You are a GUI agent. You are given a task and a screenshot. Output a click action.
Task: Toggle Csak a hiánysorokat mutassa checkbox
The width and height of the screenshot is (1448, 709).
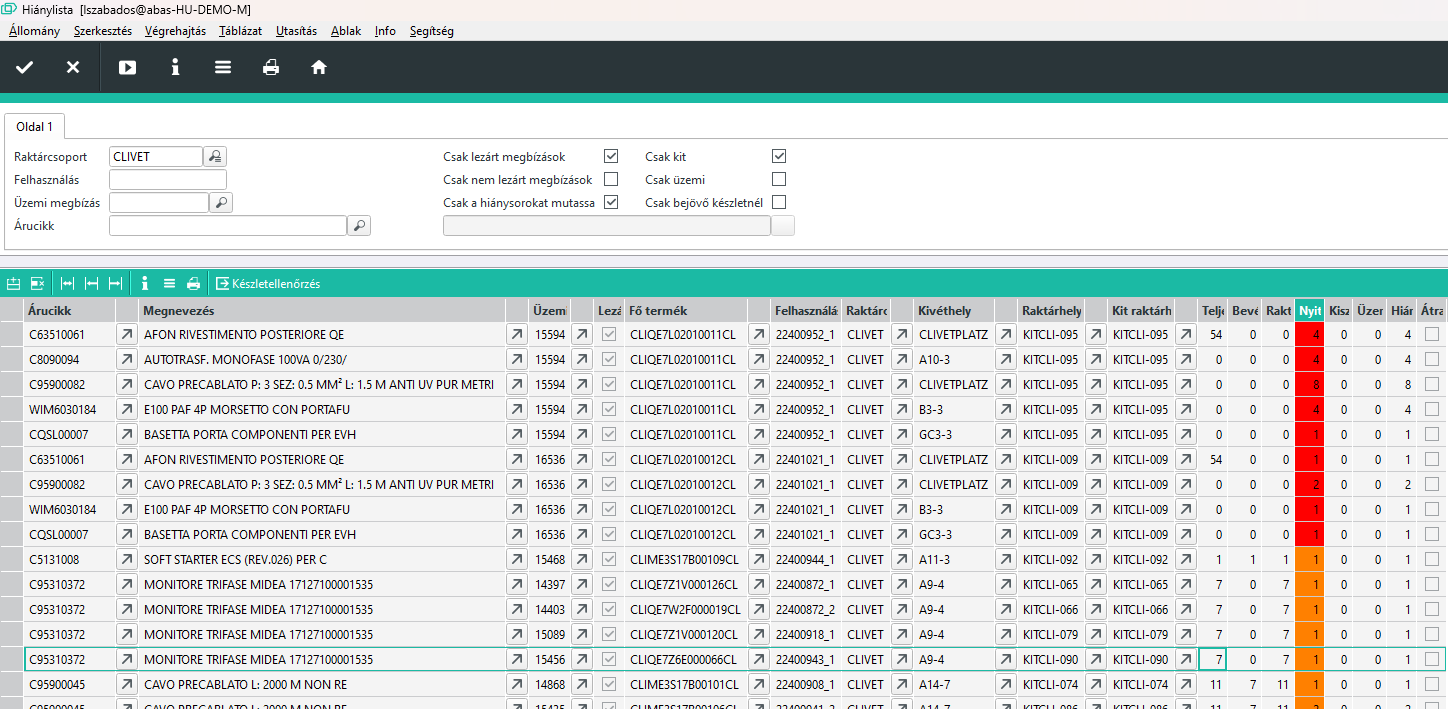pyautogui.click(x=611, y=202)
